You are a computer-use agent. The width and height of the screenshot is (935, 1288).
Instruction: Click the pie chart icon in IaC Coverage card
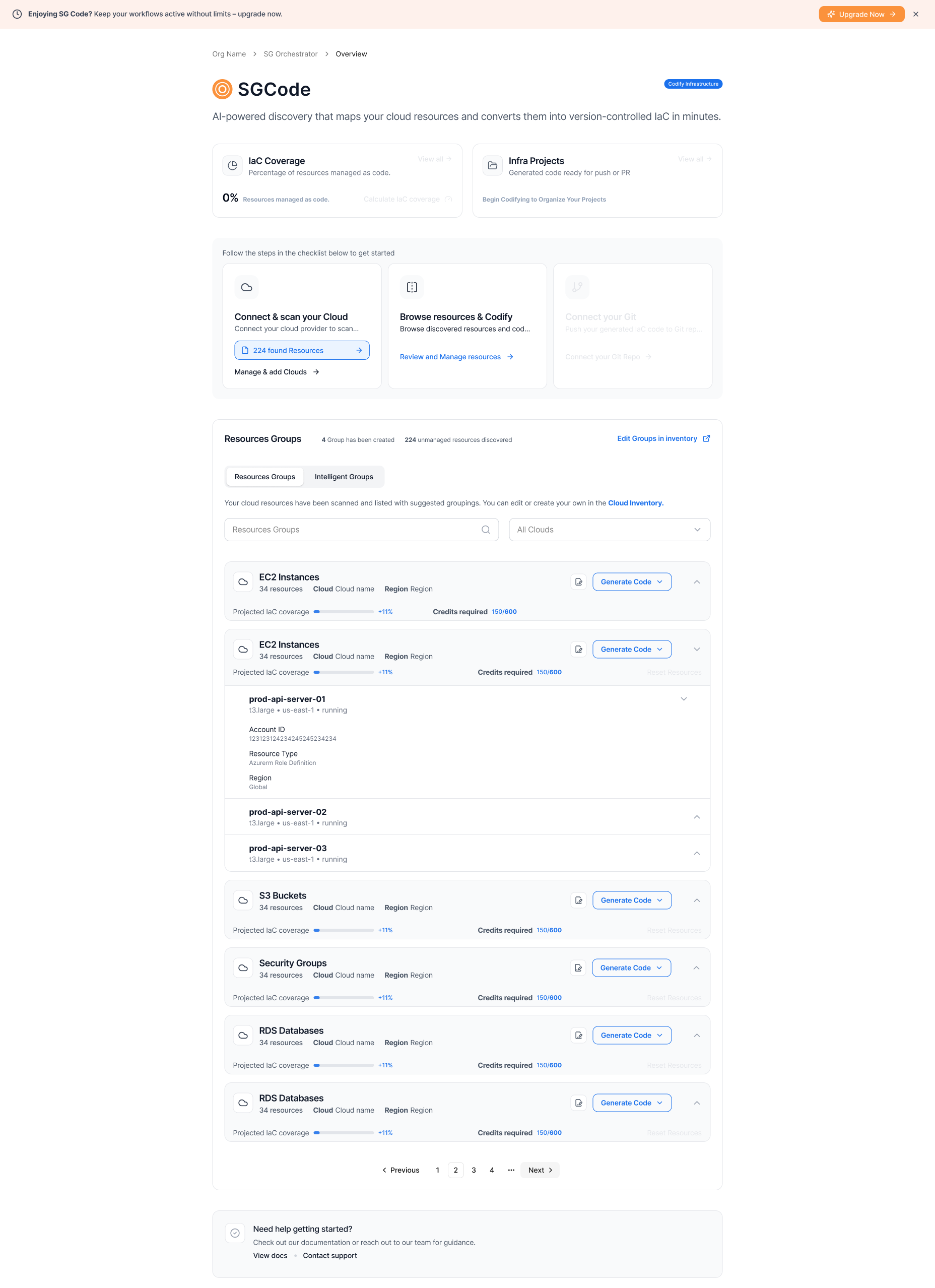[232, 165]
